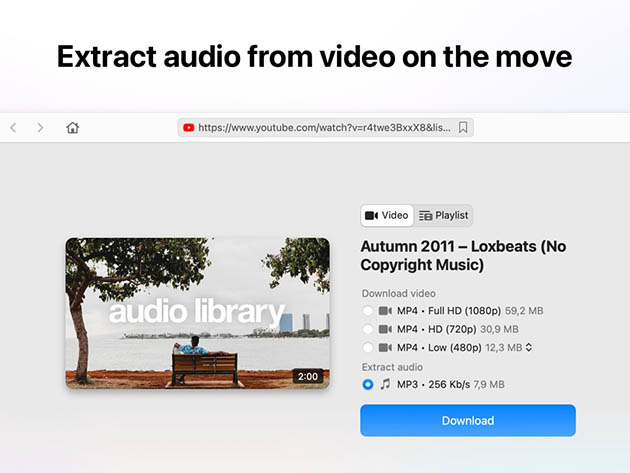Open the home page icon
Screen dimensions: 630x473
72,128
